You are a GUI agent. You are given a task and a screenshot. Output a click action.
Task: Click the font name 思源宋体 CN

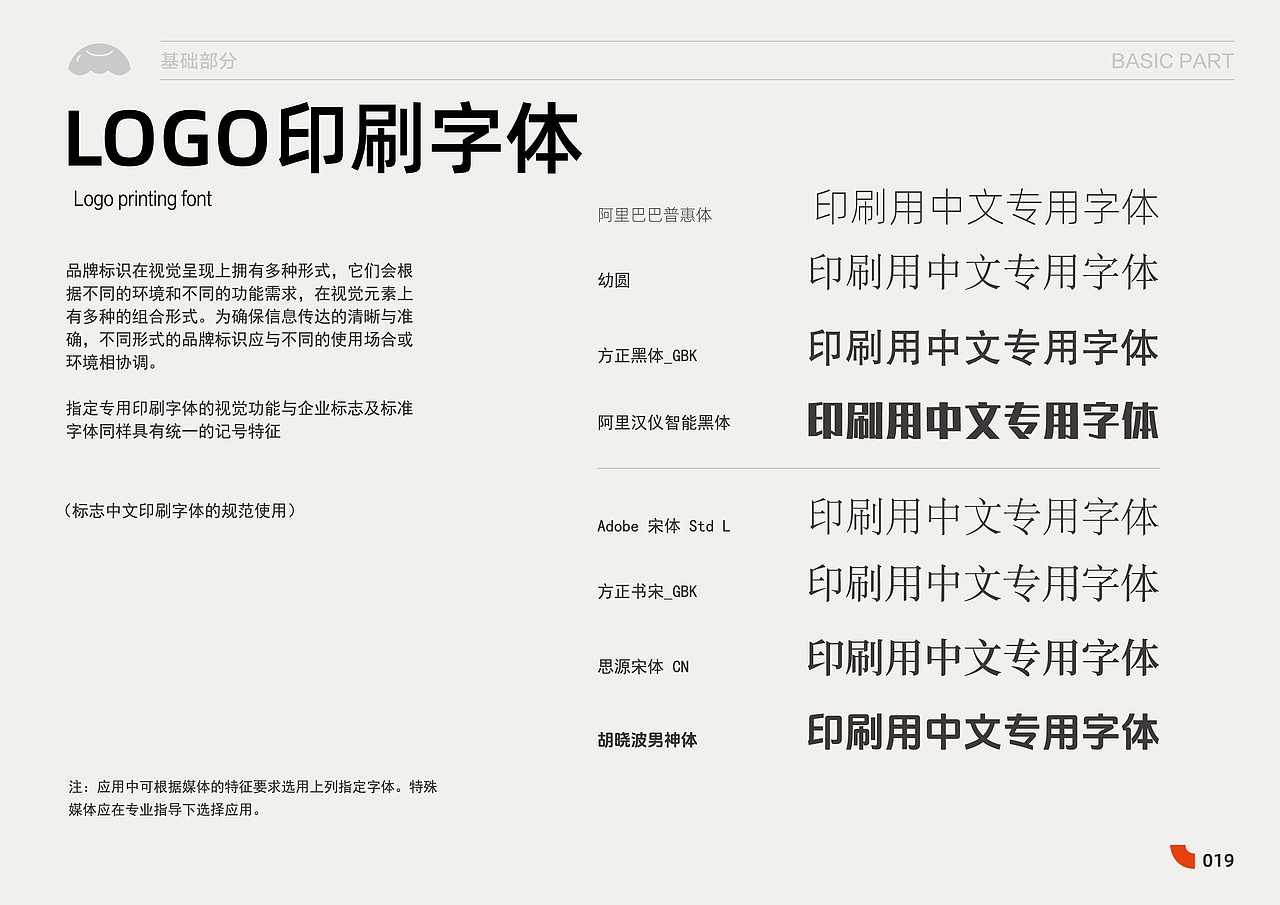[x=643, y=667]
